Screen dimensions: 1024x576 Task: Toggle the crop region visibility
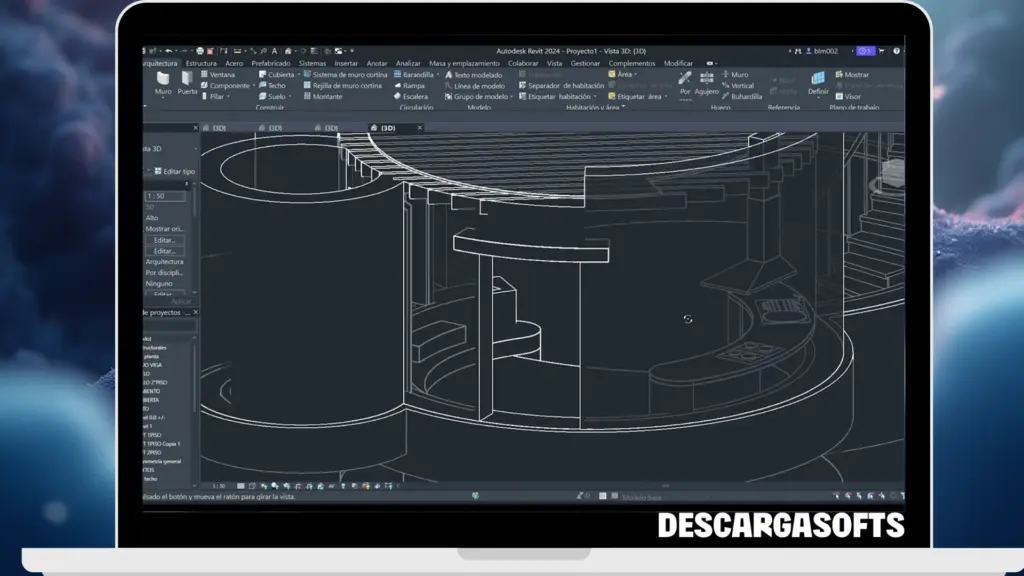309,487
